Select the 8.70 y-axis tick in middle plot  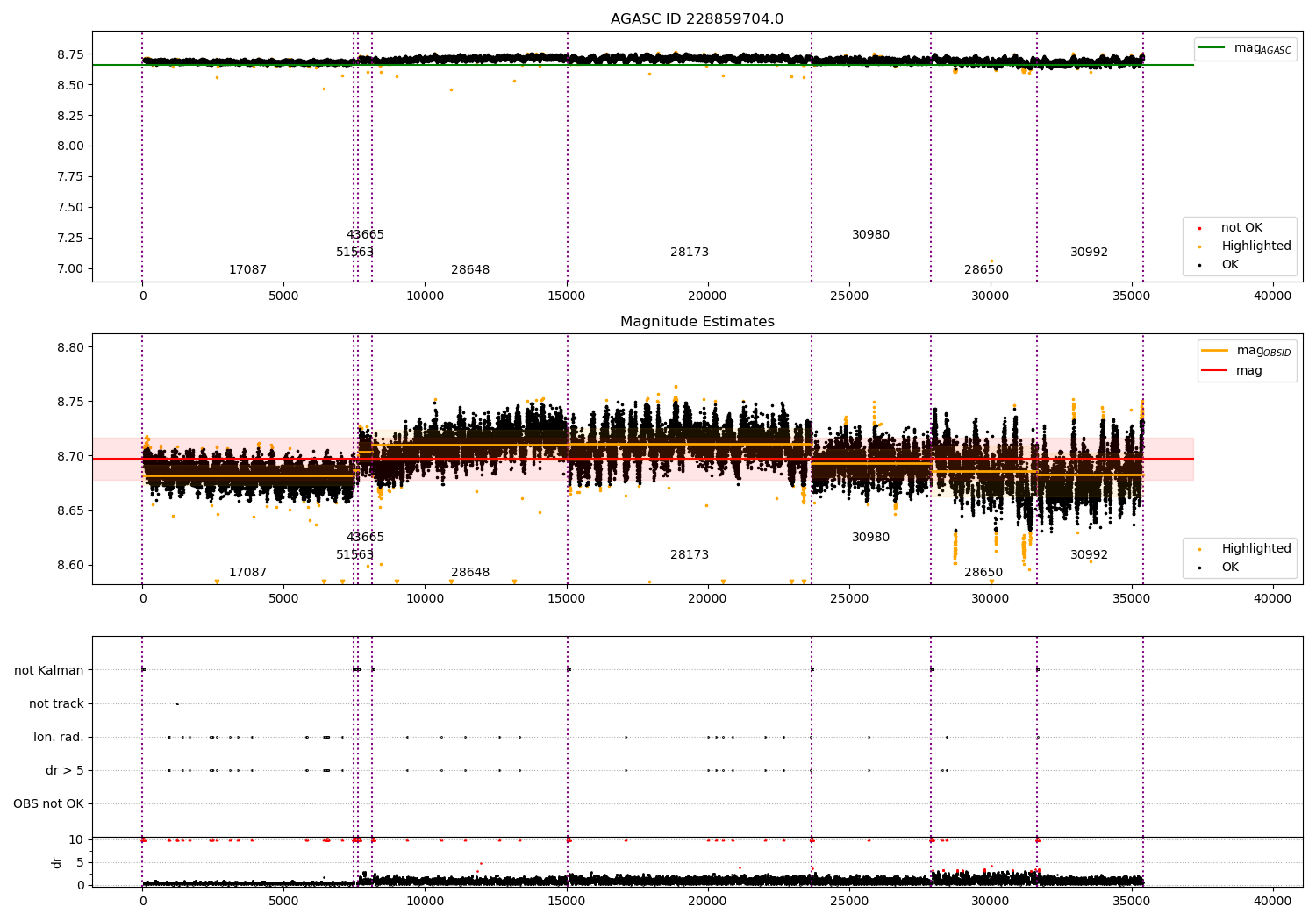pos(70,456)
